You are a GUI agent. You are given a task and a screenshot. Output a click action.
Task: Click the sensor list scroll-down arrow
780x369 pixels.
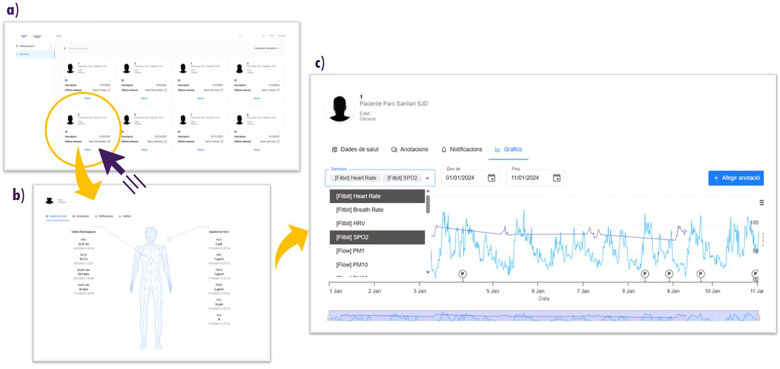(428, 273)
